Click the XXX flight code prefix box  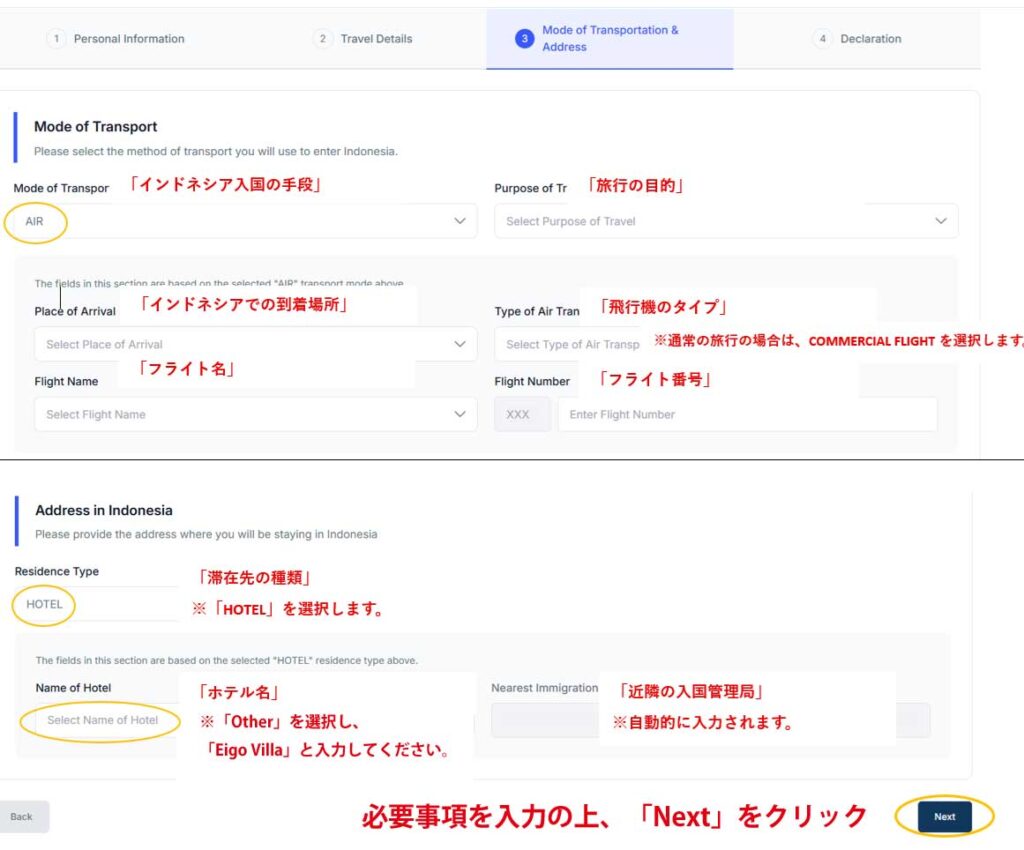[x=521, y=414]
